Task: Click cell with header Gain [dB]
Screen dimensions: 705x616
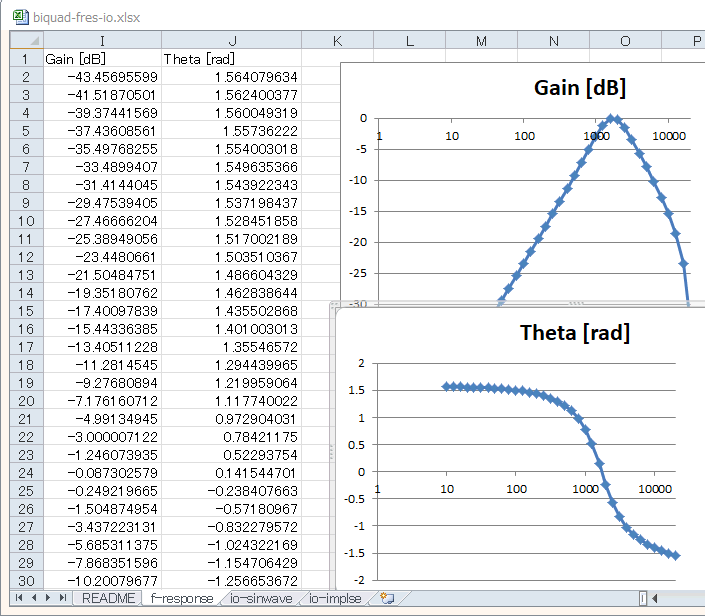Action: tap(102, 58)
